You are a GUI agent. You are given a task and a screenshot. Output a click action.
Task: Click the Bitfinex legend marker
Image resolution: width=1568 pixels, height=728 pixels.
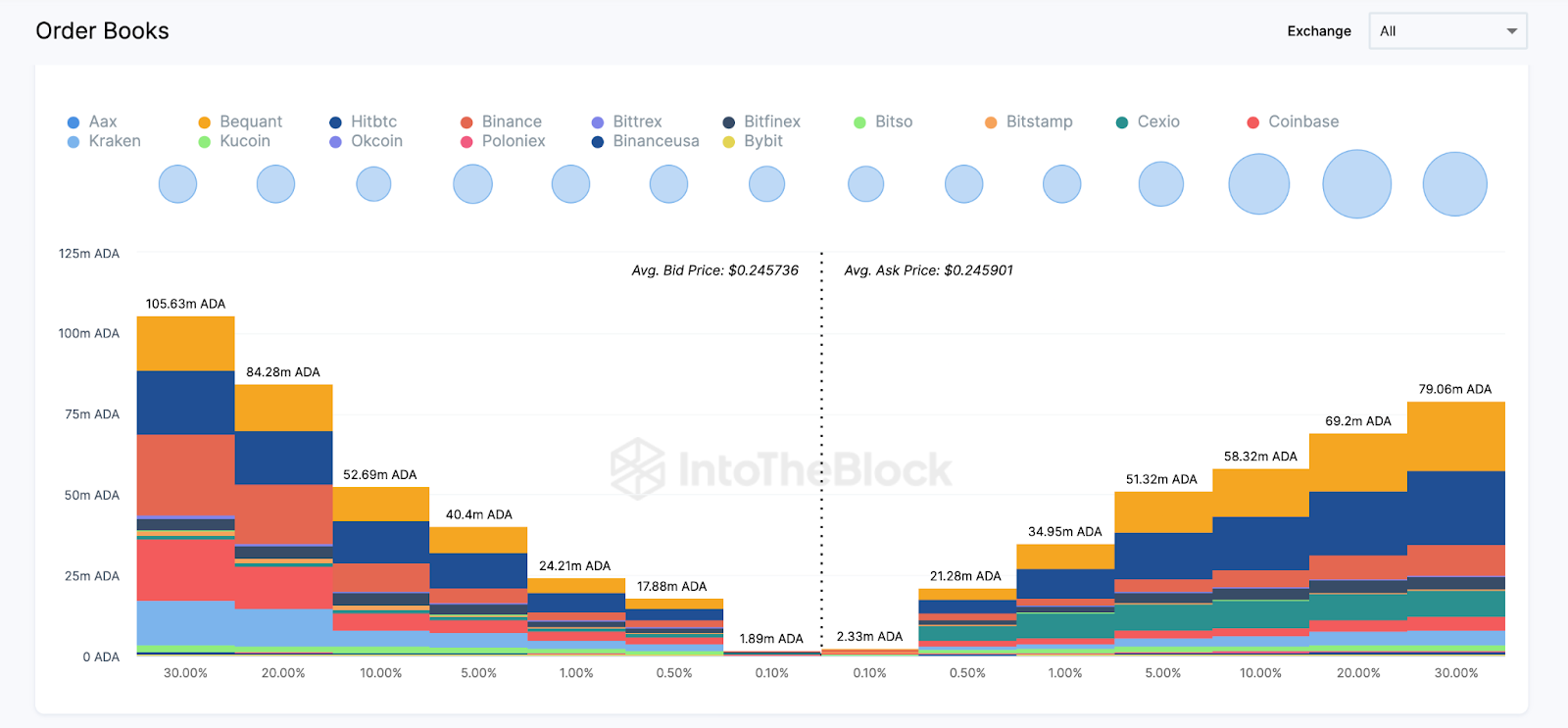pyautogui.click(x=729, y=122)
